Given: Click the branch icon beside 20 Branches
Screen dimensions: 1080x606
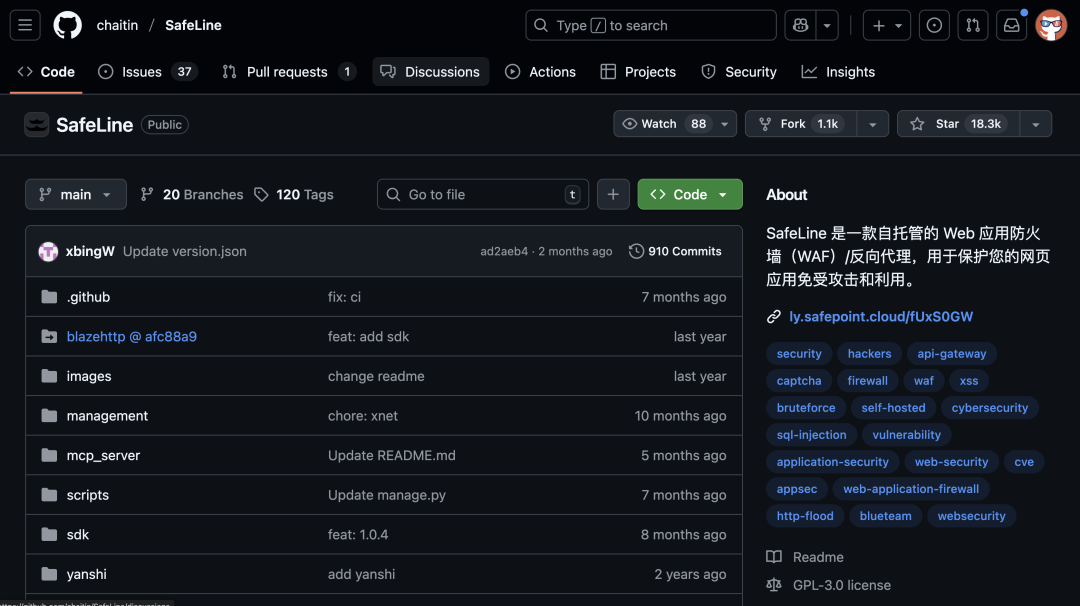Looking at the screenshot, I should click(x=147, y=195).
